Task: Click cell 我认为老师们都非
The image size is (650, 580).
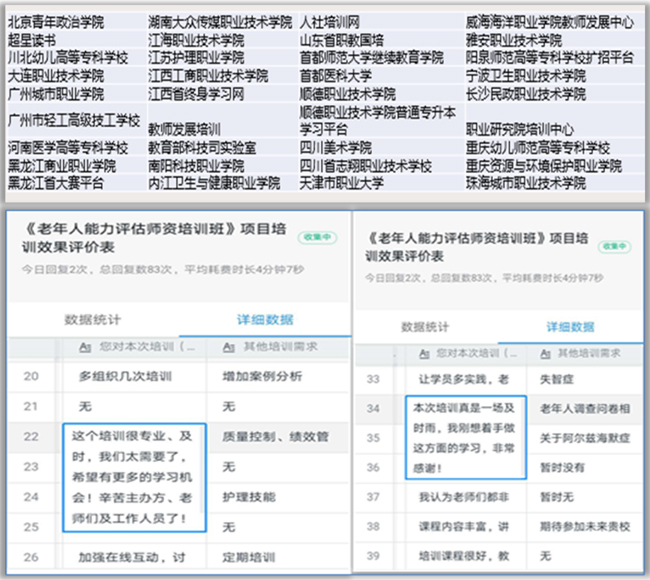Action: coord(463,497)
